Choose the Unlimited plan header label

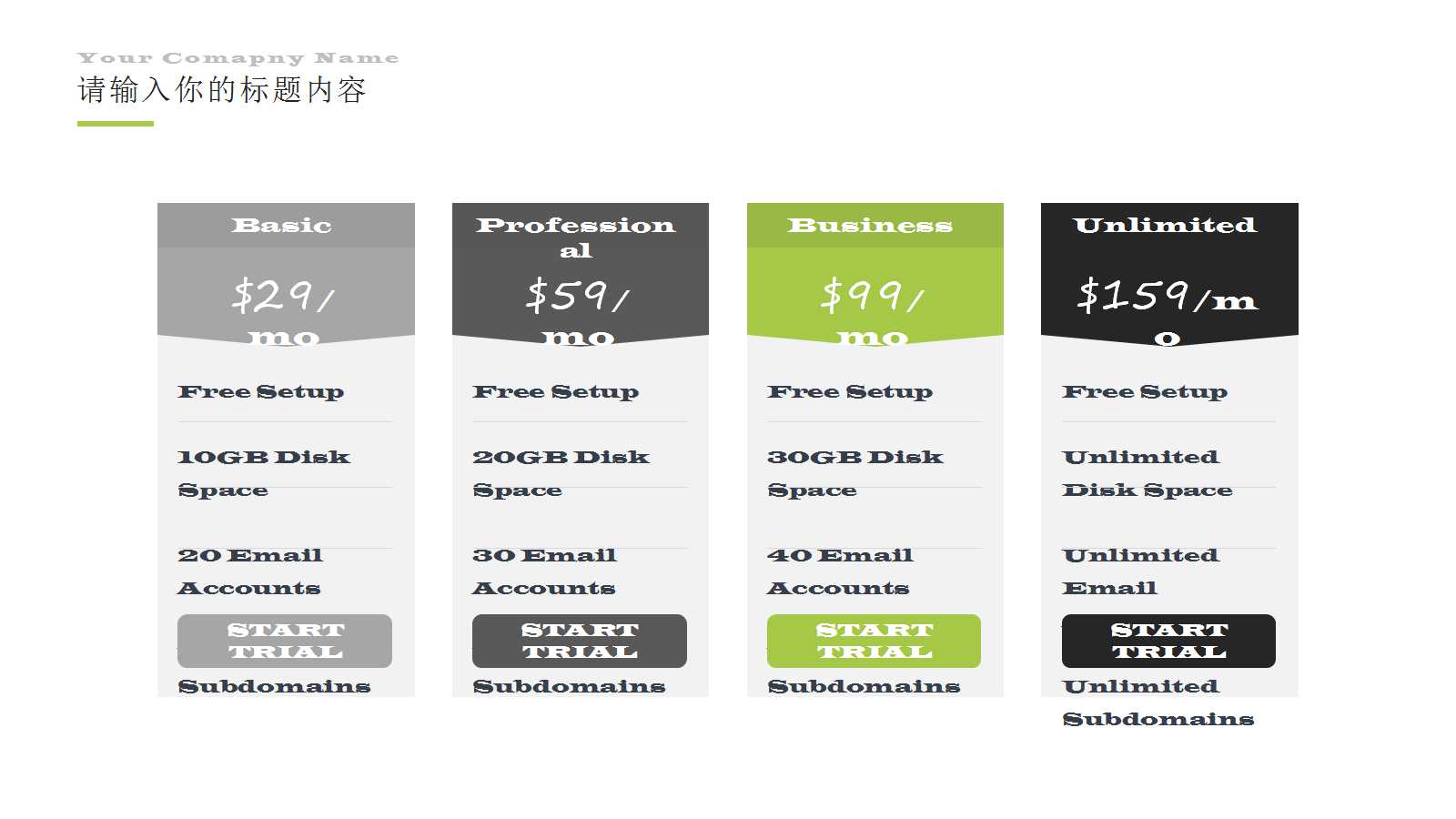pyautogui.click(x=1165, y=225)
